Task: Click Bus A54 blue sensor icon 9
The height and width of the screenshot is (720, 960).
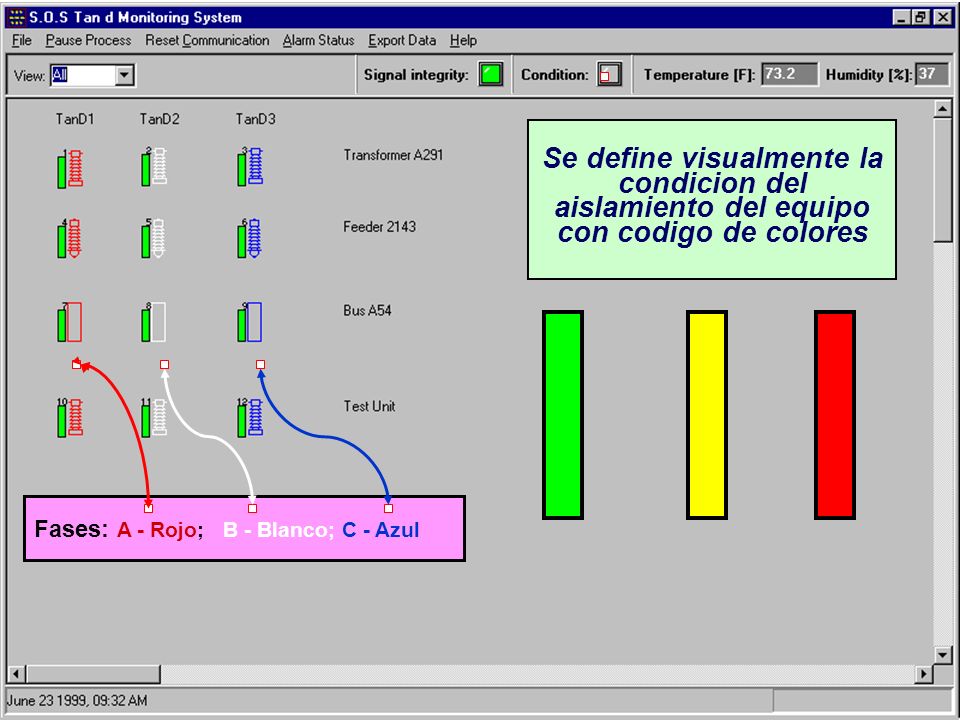Action: [x=249, y=322]
